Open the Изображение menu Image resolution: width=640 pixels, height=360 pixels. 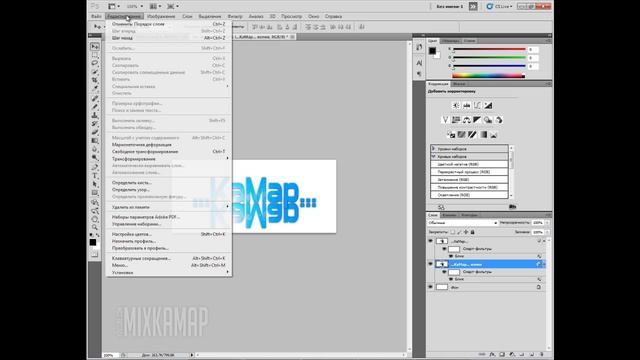pyautogui.click(x=161, y=16)
